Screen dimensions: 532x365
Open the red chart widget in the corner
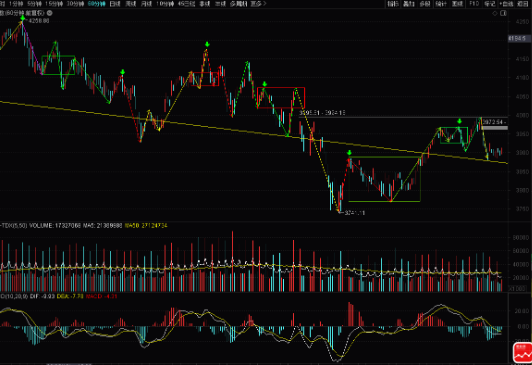522,353
